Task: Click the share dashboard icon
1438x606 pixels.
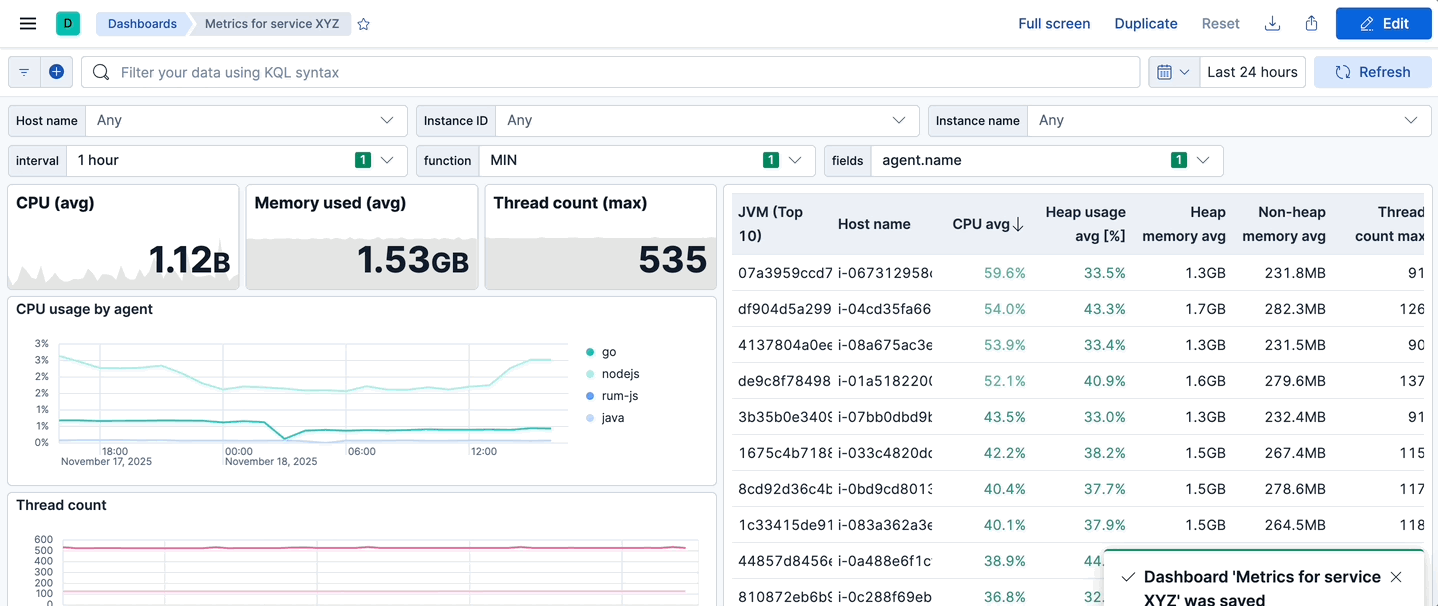Action: pyautogui.click(x=1311, y=24)
